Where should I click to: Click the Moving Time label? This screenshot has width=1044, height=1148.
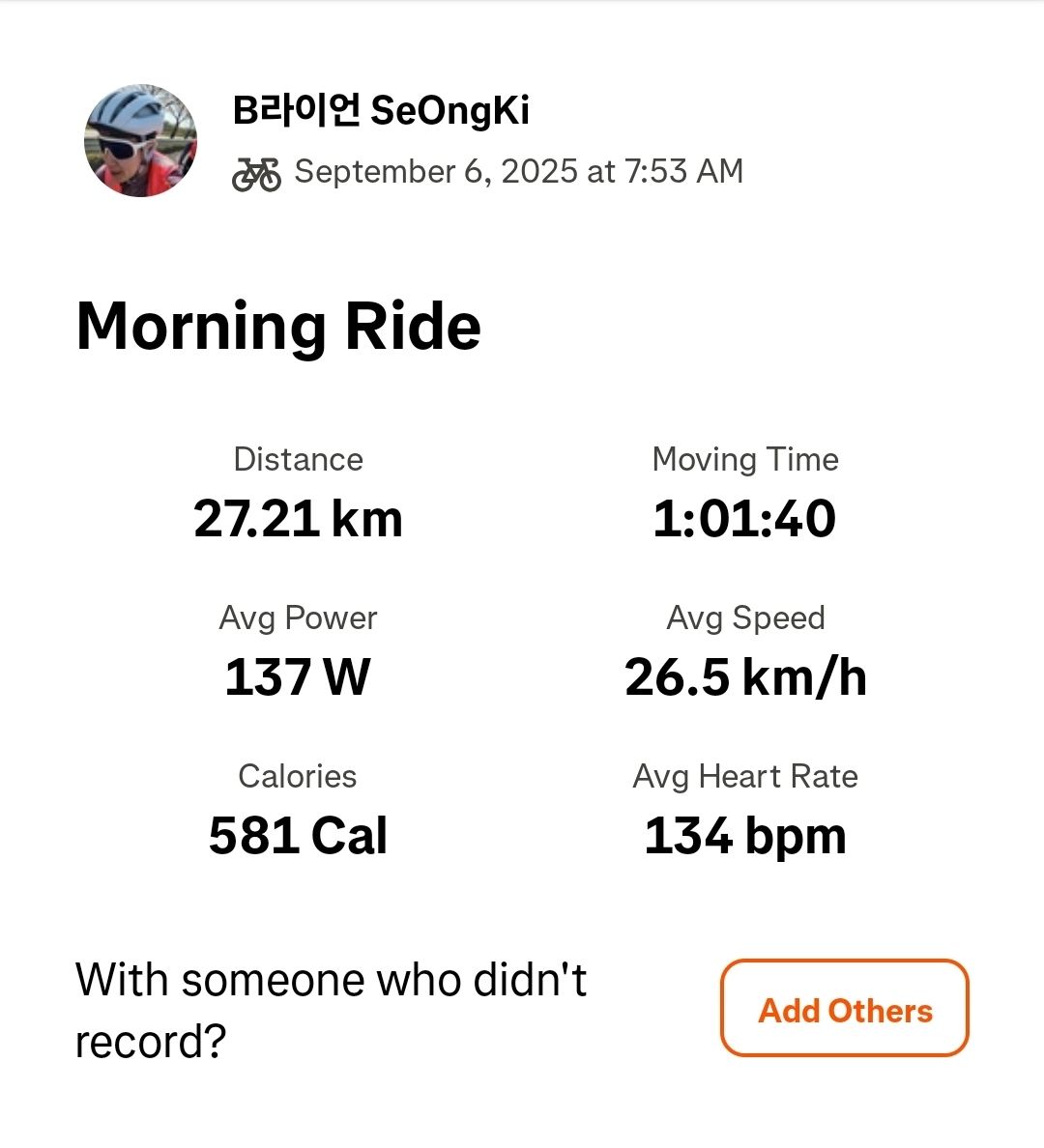pos(745,459)
